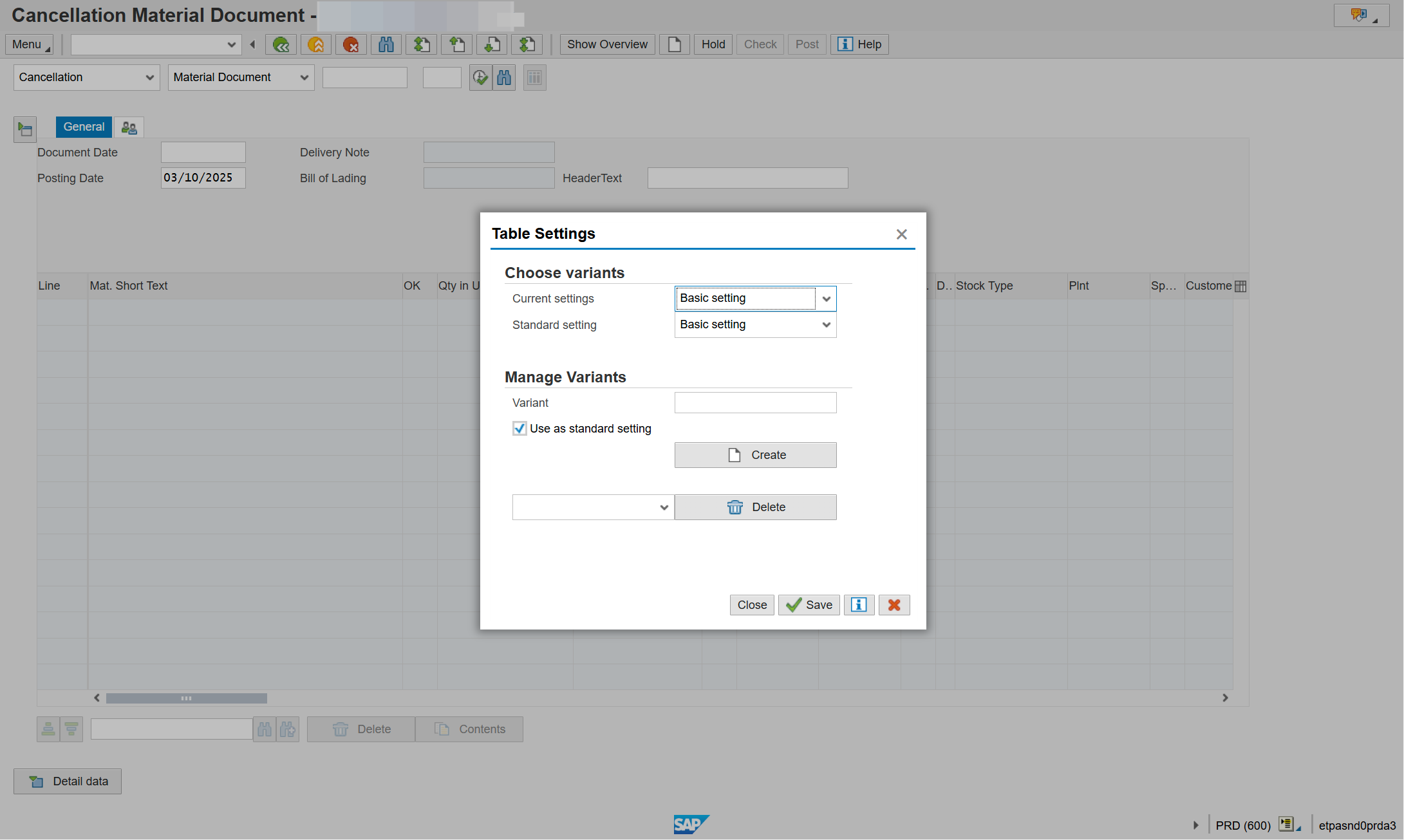Open the command field dropdown in toolbar
This screenshot has width=1404, height=840.
(232, 44)
